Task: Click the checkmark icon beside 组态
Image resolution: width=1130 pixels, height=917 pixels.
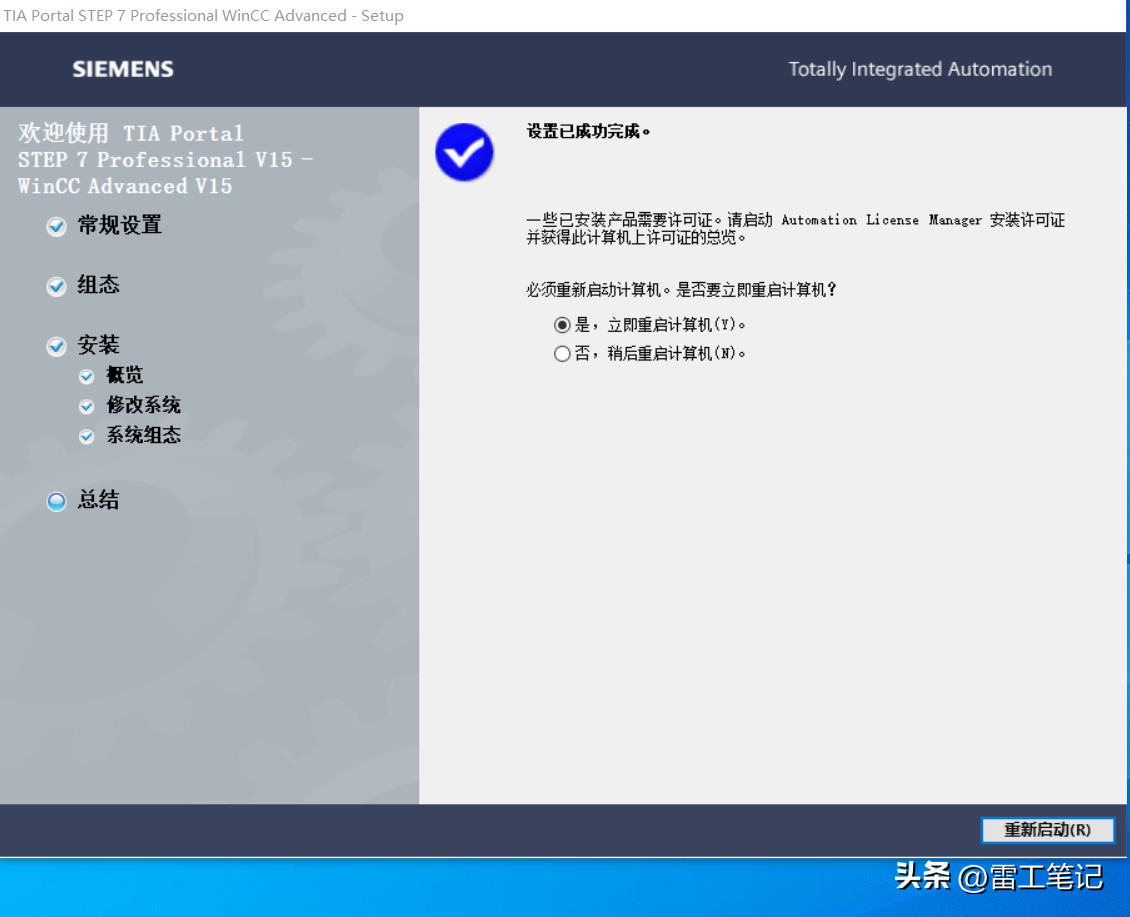Action: point(57,287)
